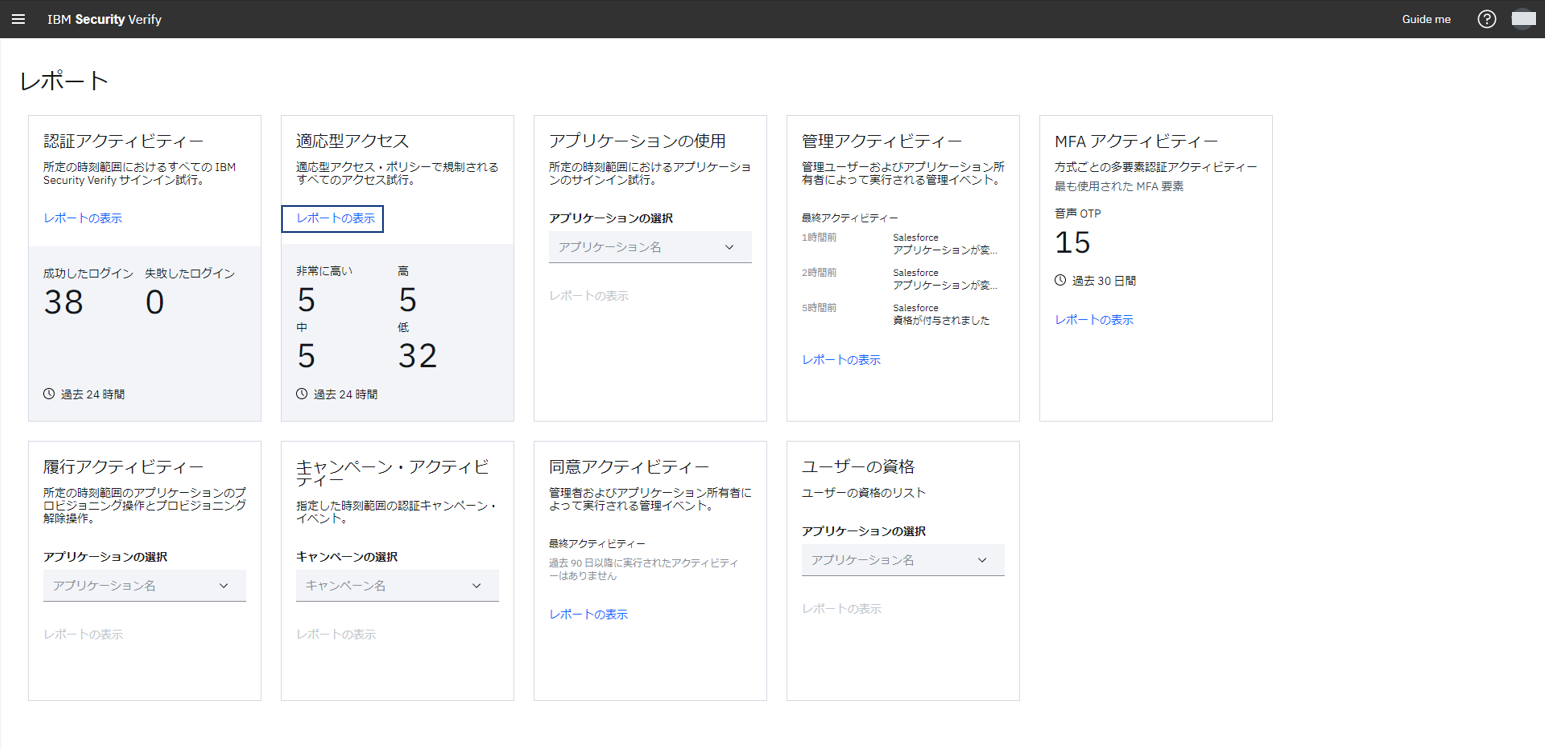Viewport: 1545px width, 749px height.
Task: Click clock icon beside 過去 30 日間
Action: [1060, 280]
